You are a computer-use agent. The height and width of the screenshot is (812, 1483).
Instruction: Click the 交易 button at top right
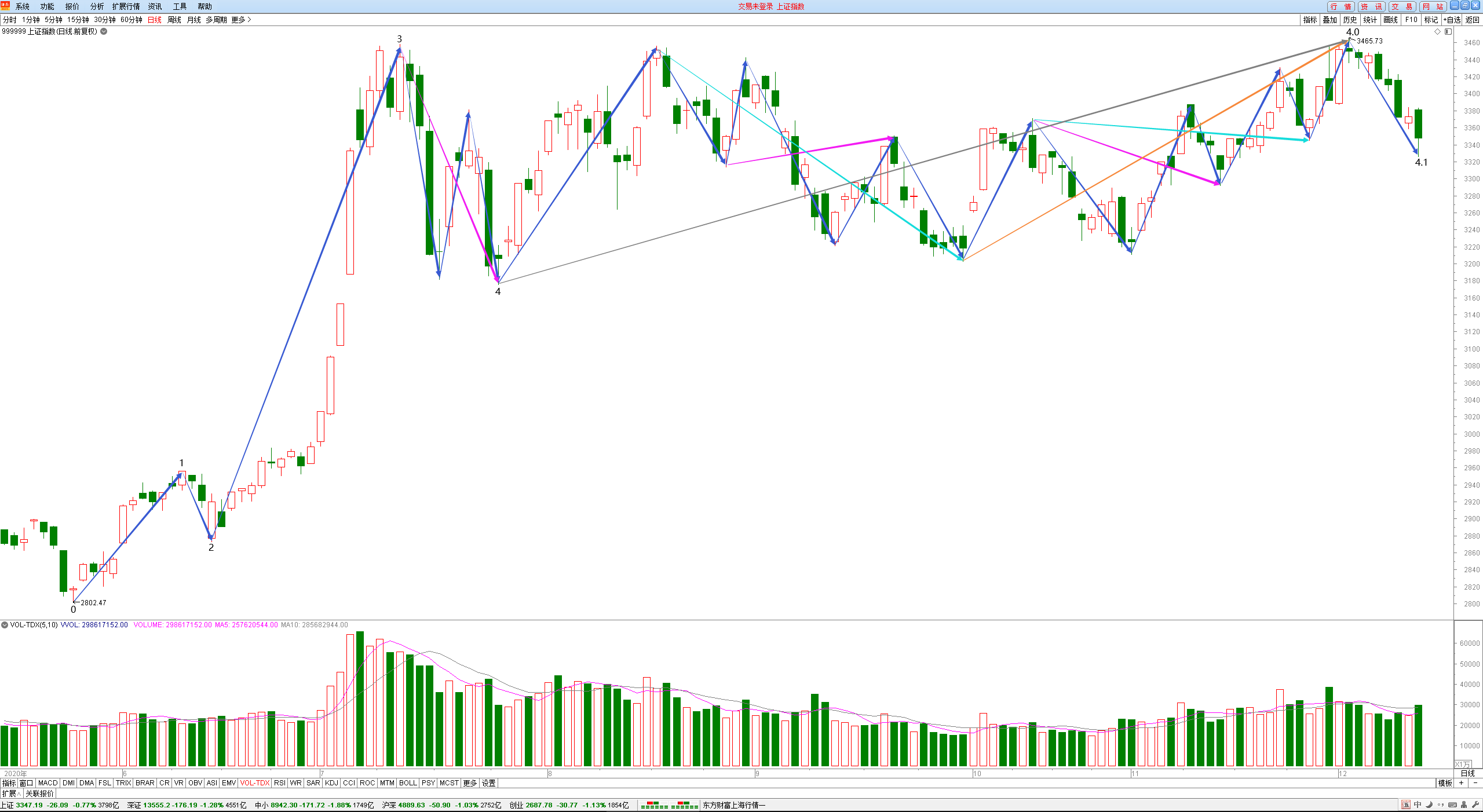pos(1402,6)
